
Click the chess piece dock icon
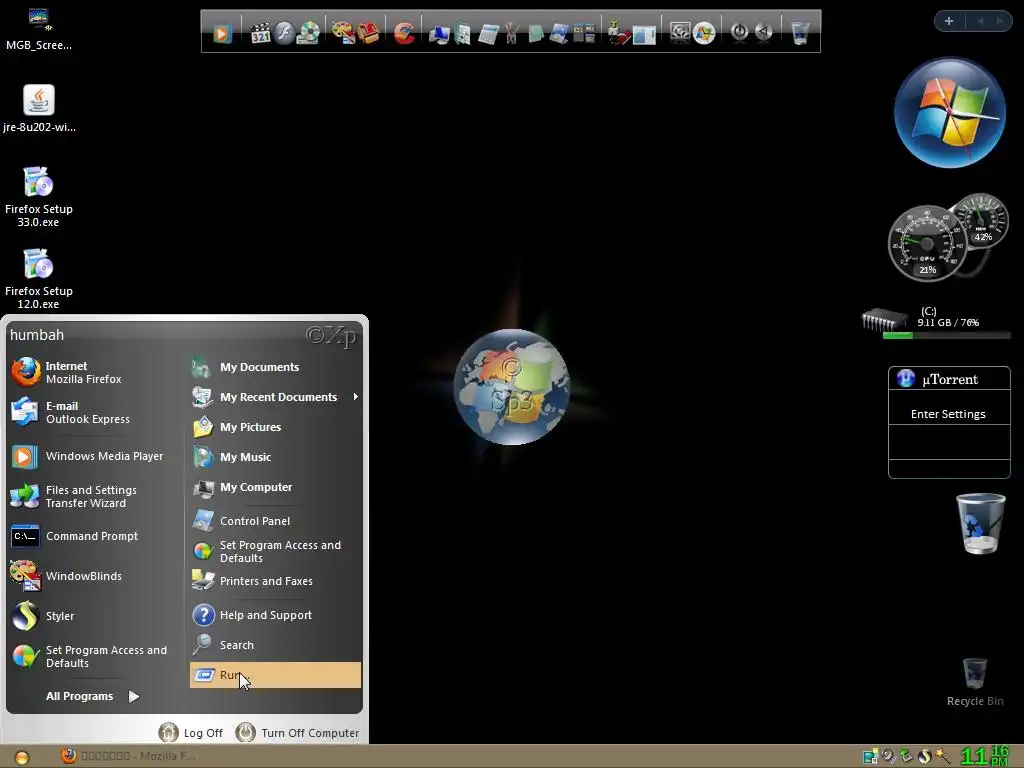pos(617,33)
